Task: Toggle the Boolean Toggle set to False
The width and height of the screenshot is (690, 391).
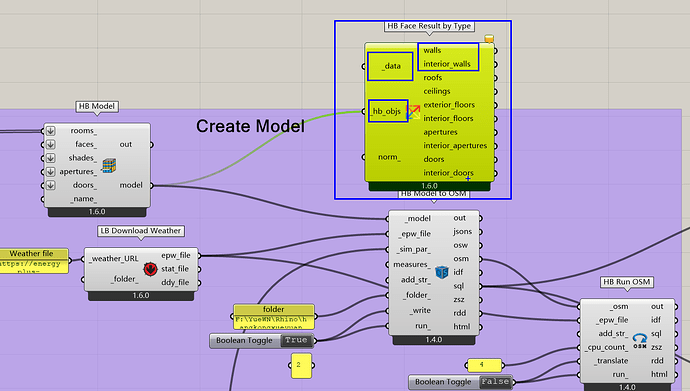Action: (462, 382)
